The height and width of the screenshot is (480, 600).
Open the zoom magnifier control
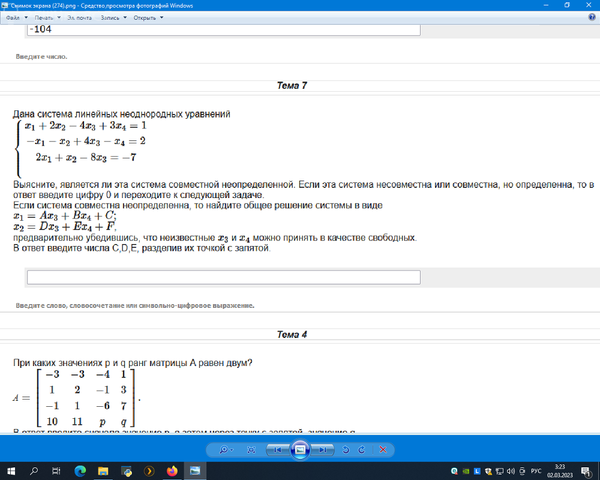tap(222, 450)
